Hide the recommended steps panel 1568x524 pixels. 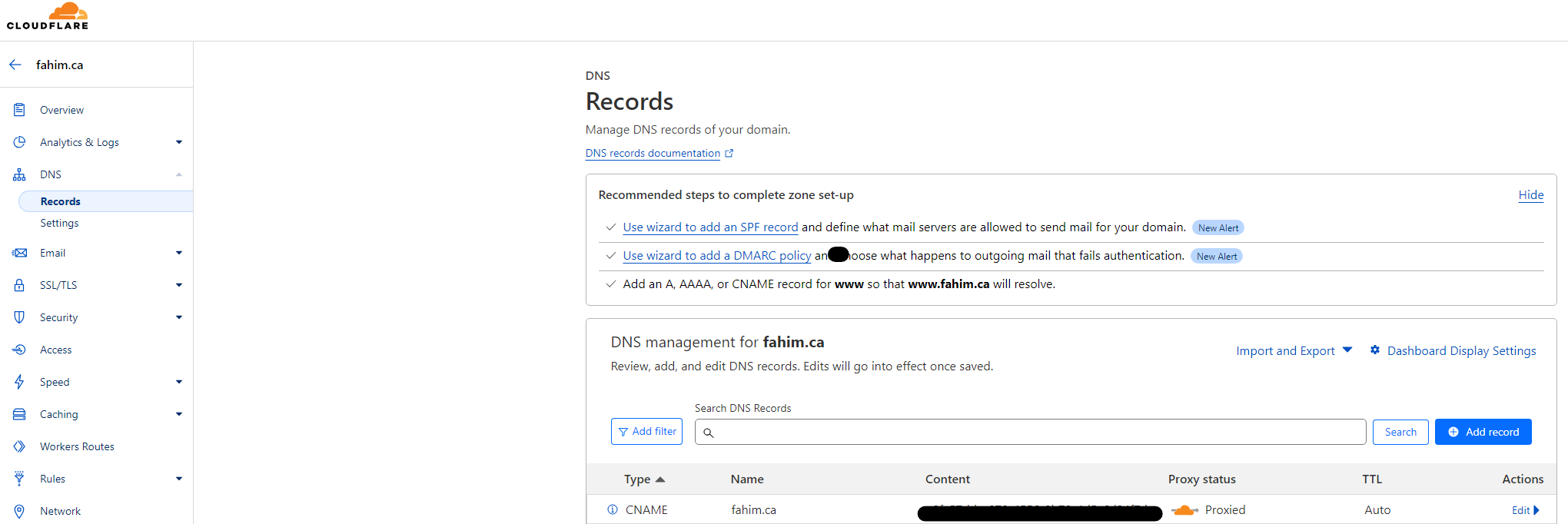(x=1531, y=194)
